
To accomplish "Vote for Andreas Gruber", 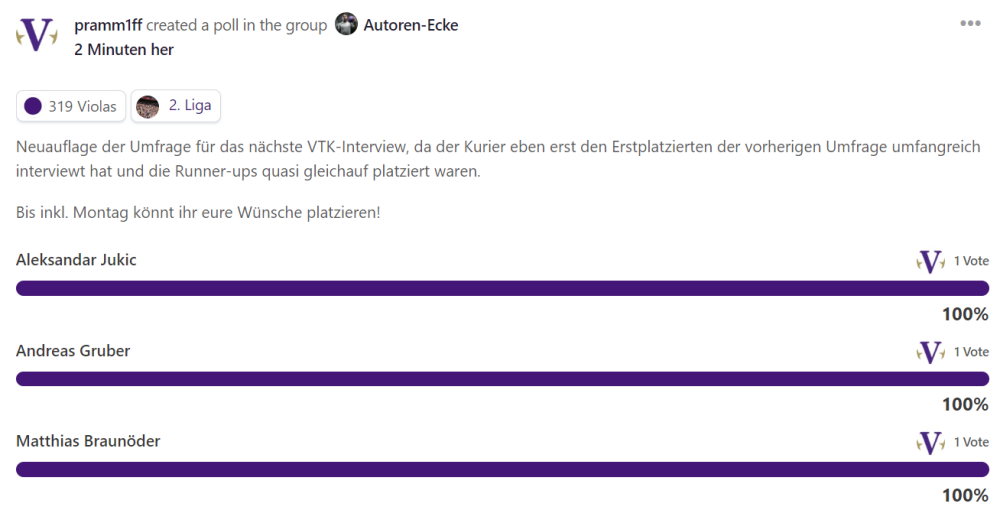I will point(73,351).
